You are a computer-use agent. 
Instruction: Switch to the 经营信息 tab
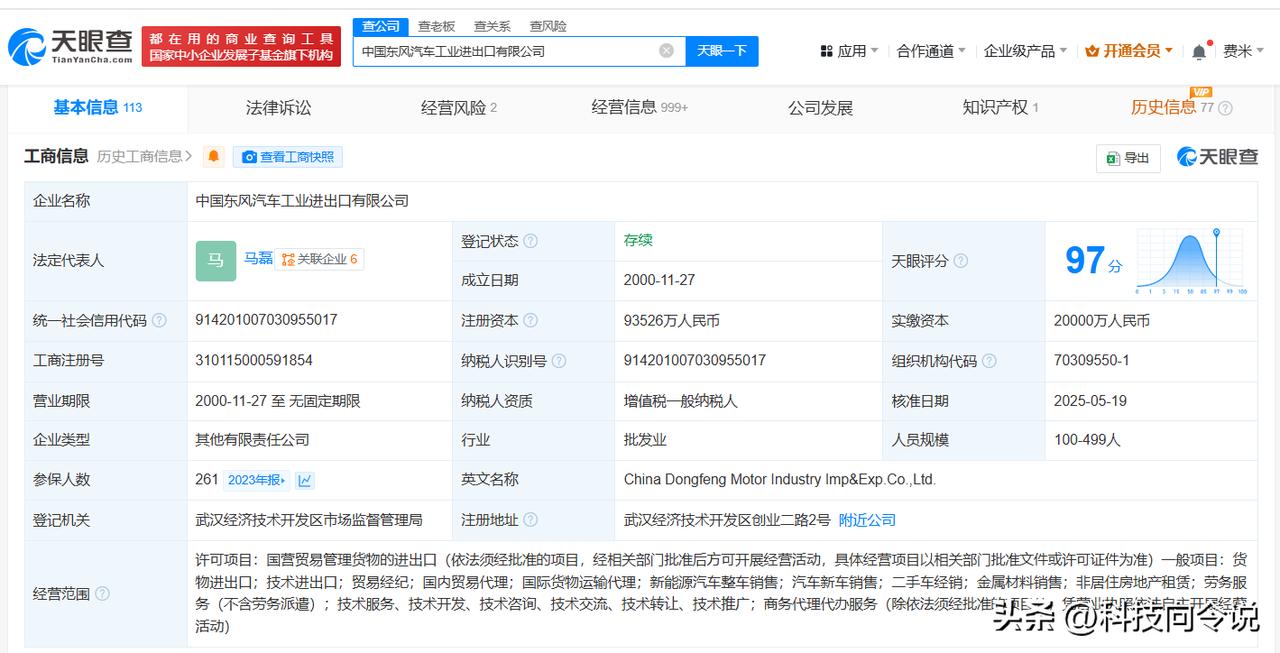click(640, 108)
